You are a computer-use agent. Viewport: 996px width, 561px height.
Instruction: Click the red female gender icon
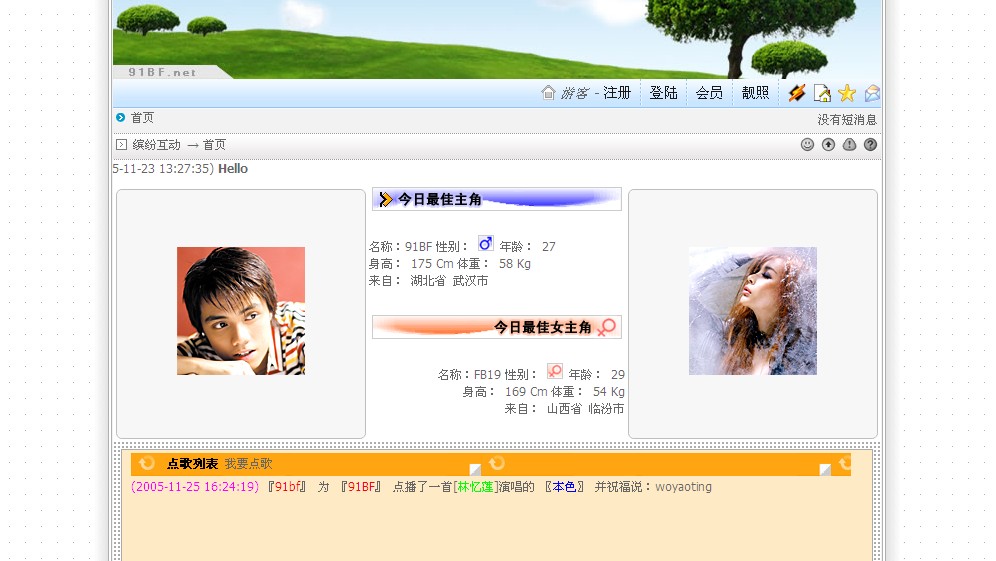(555, 372)
